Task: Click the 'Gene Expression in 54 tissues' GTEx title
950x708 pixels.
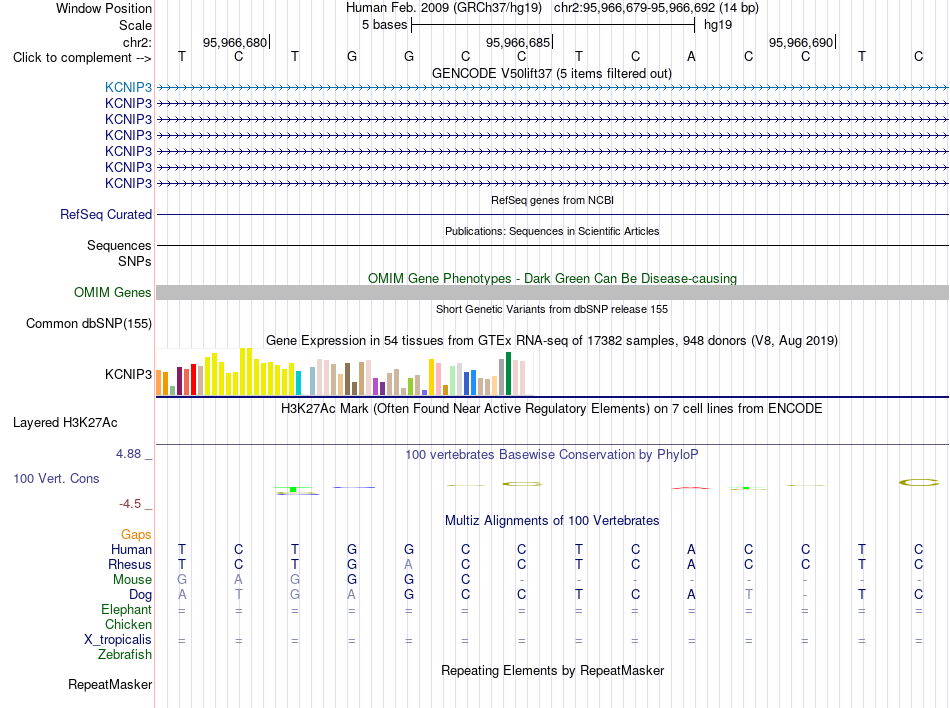Action: pyautogui.click(x=551, y=340)
